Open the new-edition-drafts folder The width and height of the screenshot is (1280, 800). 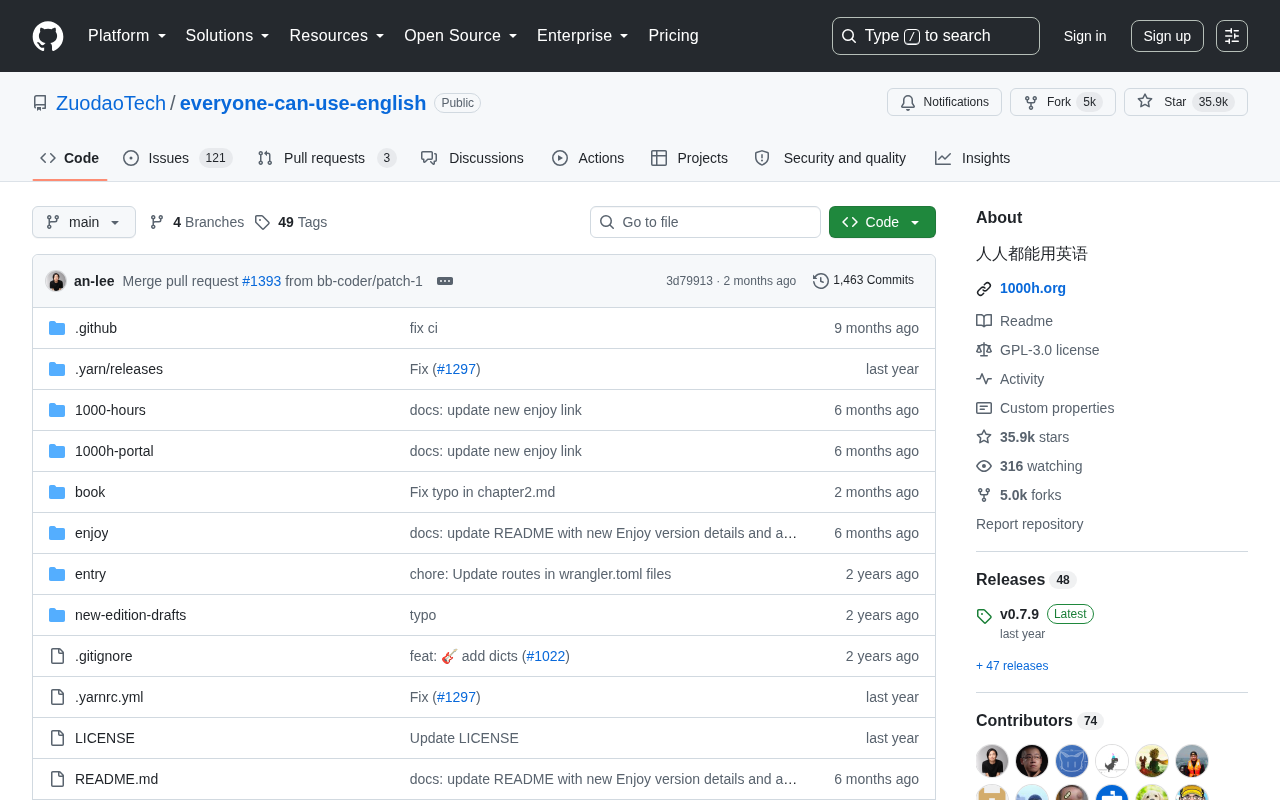tap(130, 615)
